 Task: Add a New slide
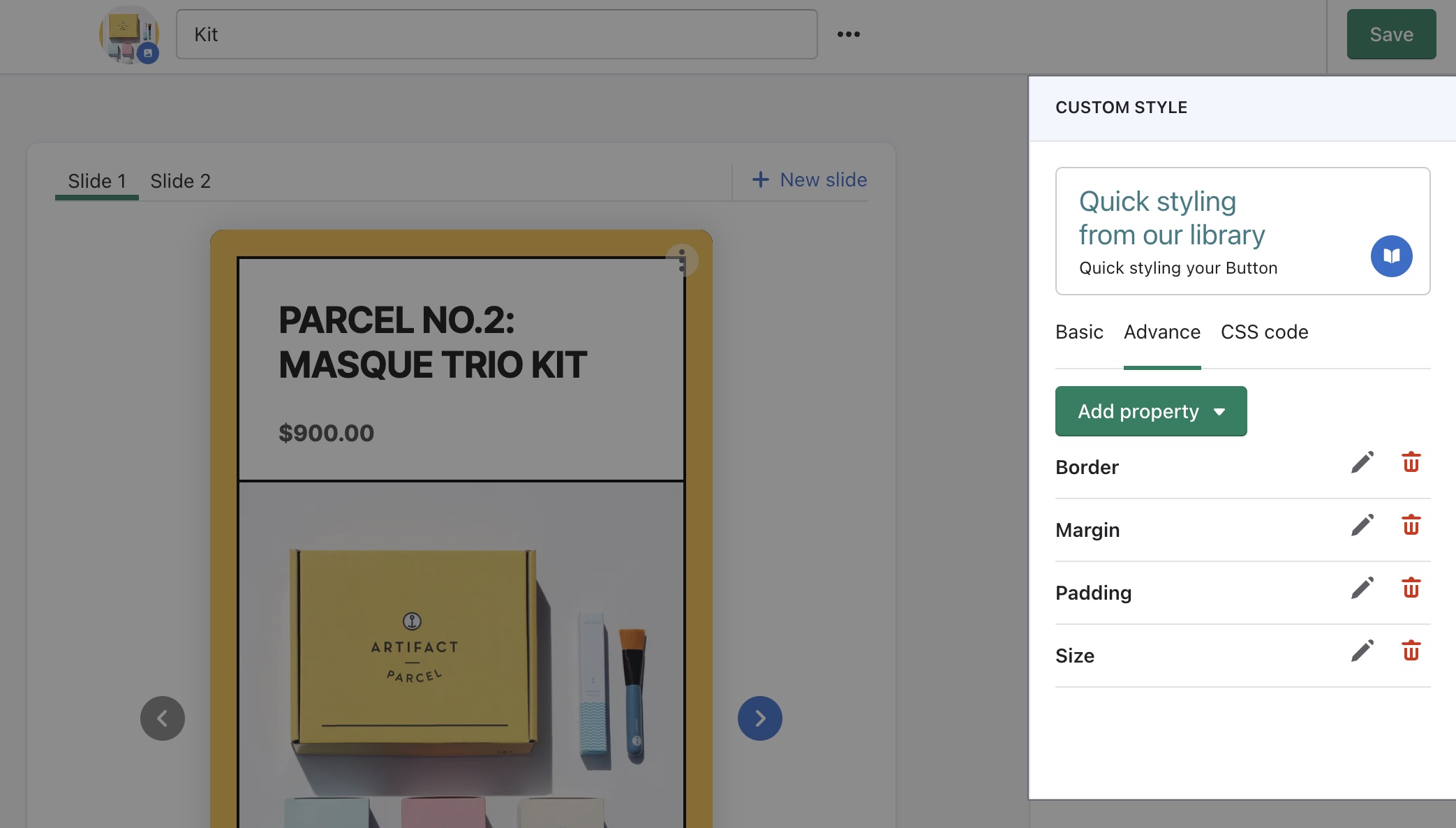point(810,180)
